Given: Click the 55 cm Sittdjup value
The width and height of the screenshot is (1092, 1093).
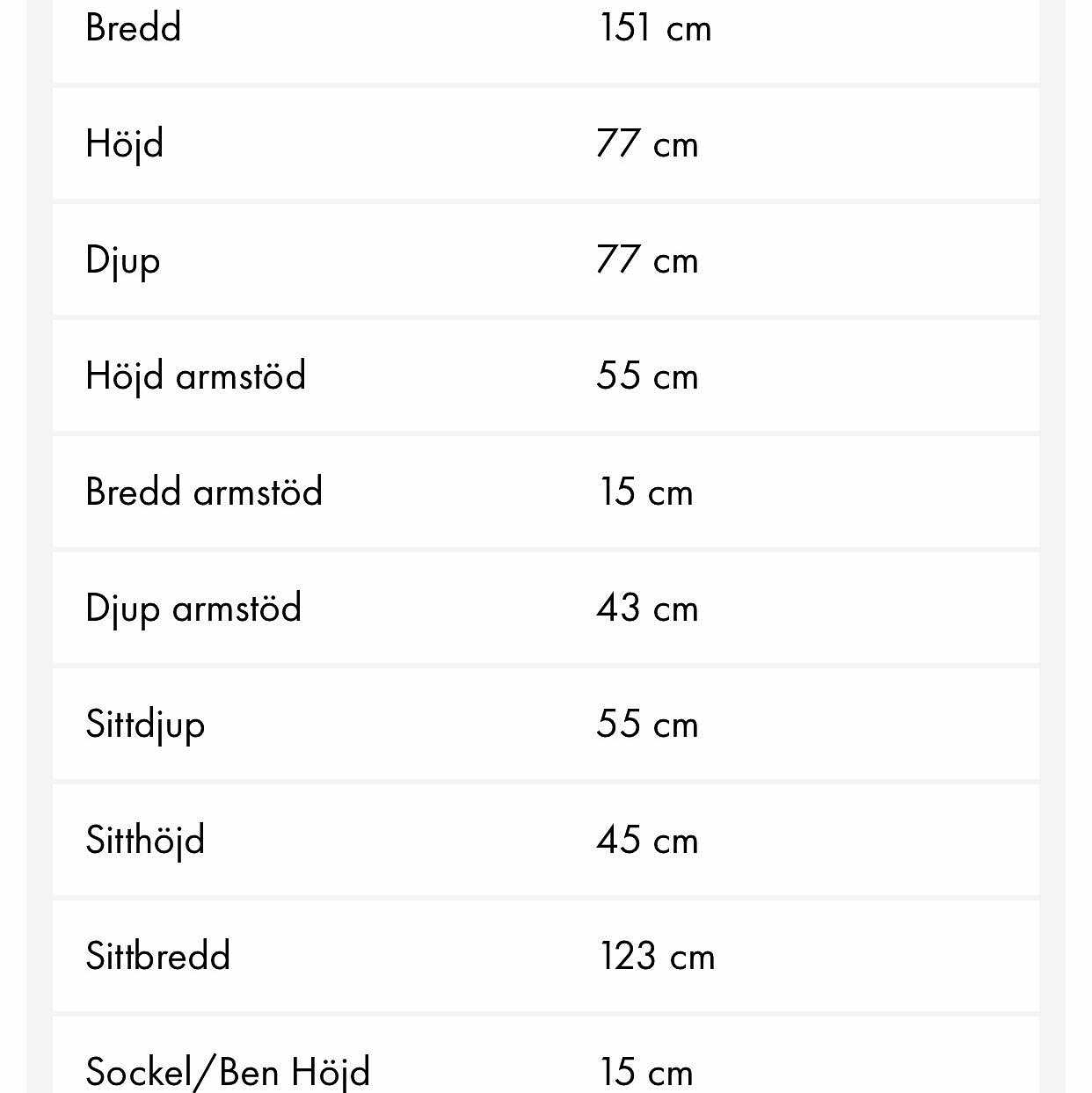Looking at the screenshot, I should (x=647, y=724).
